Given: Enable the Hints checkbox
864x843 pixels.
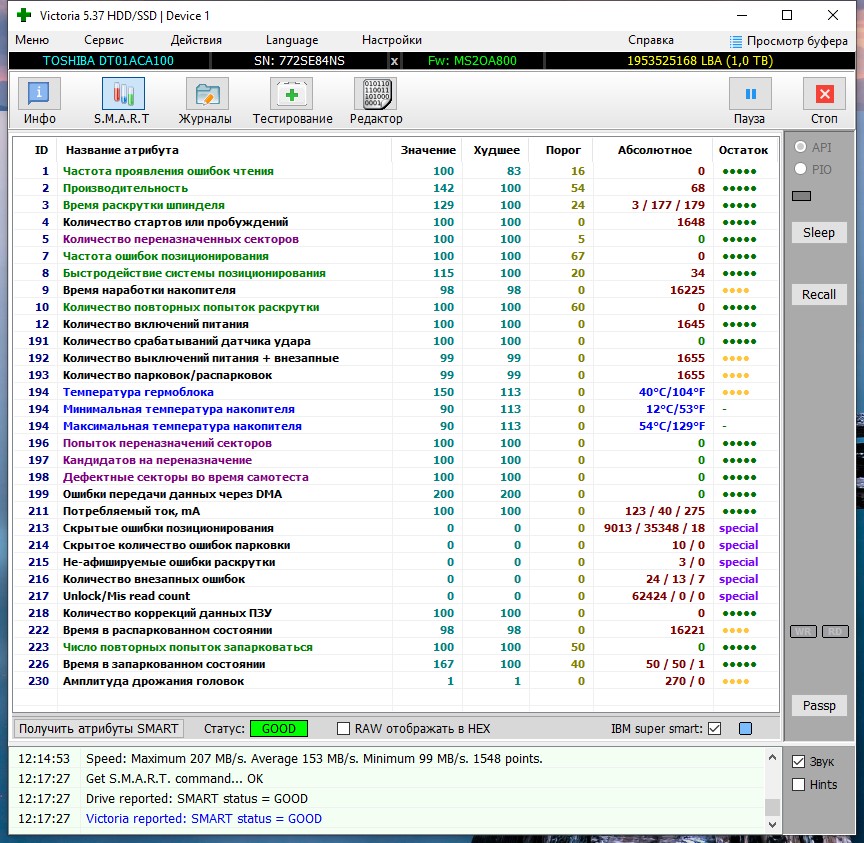Looking at the screenshot, I should tap(798, 785).
